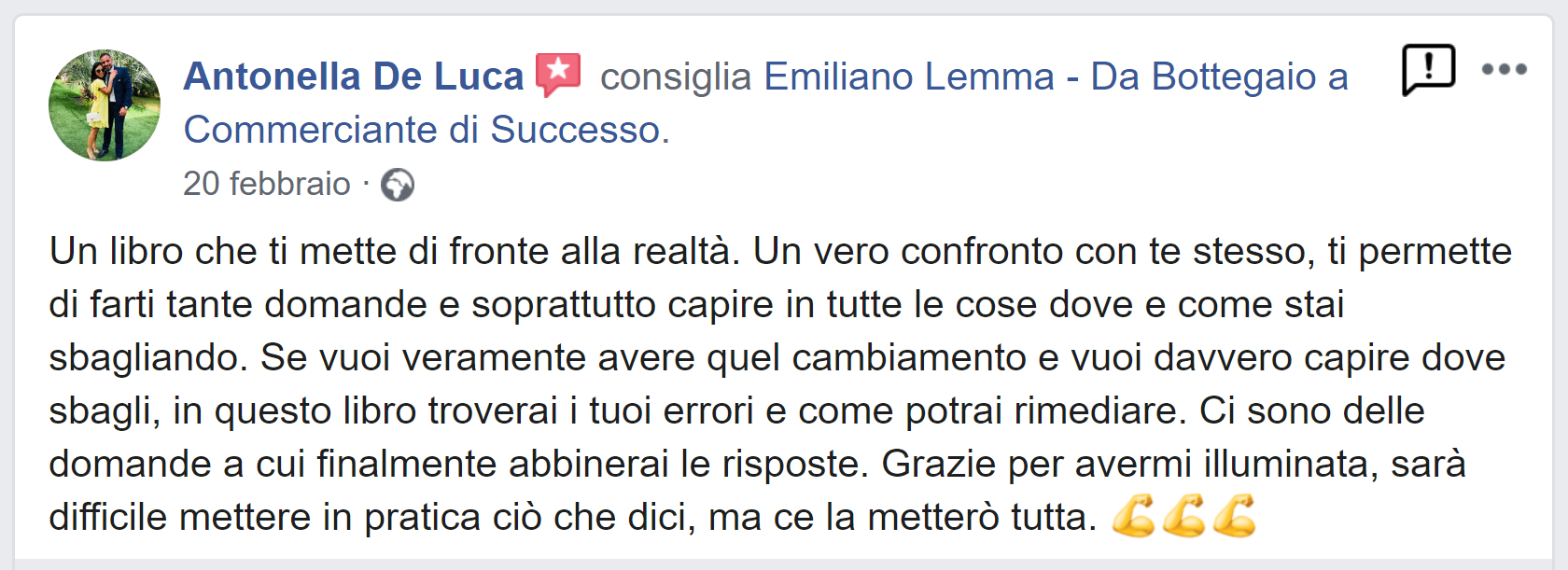Click the first flexed bicep emoji
Viewport: 1568px width, 570px height.
[x=1133, y=516]
